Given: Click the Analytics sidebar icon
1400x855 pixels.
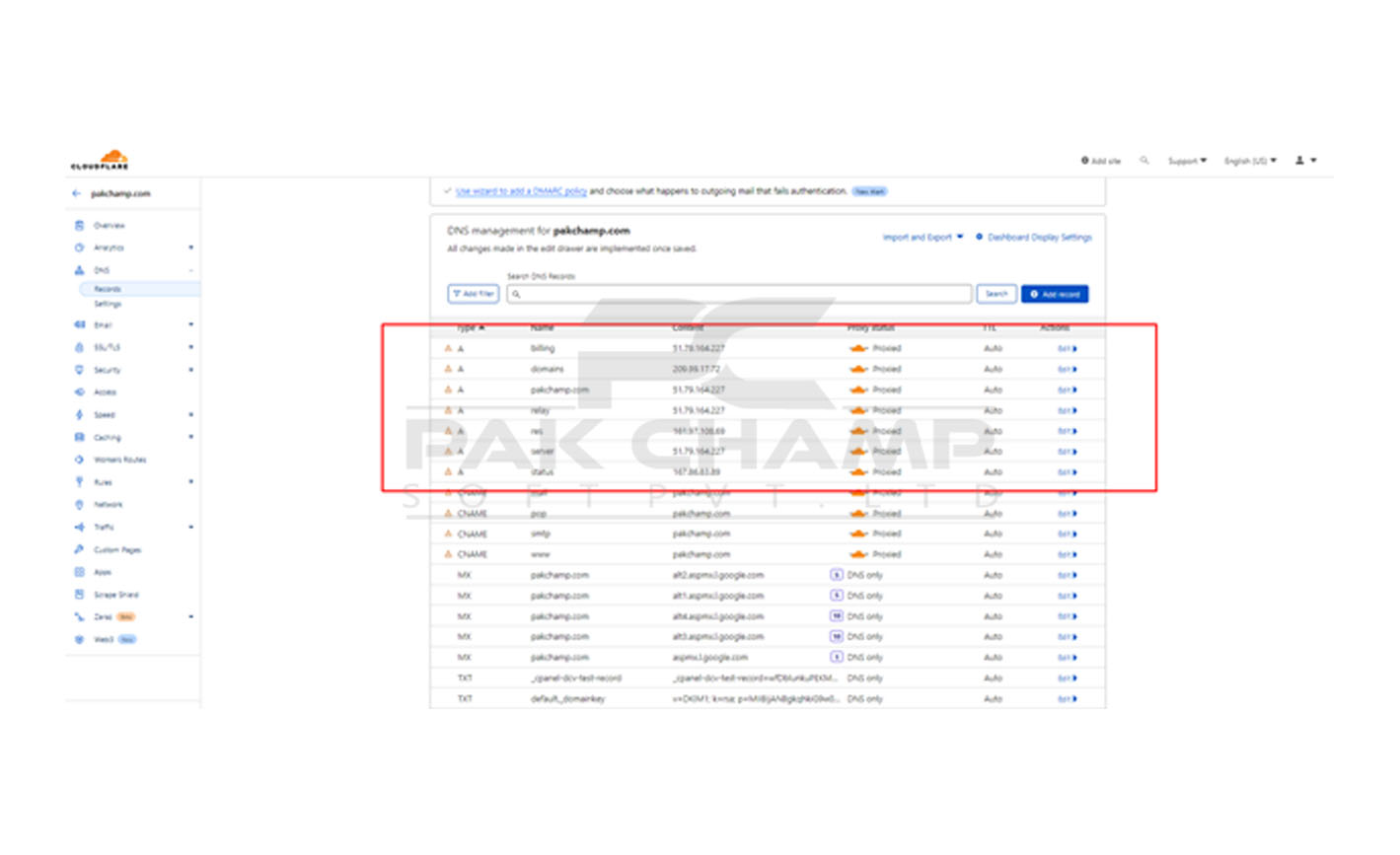Looking at the screenshot, I should click(79, 248).
